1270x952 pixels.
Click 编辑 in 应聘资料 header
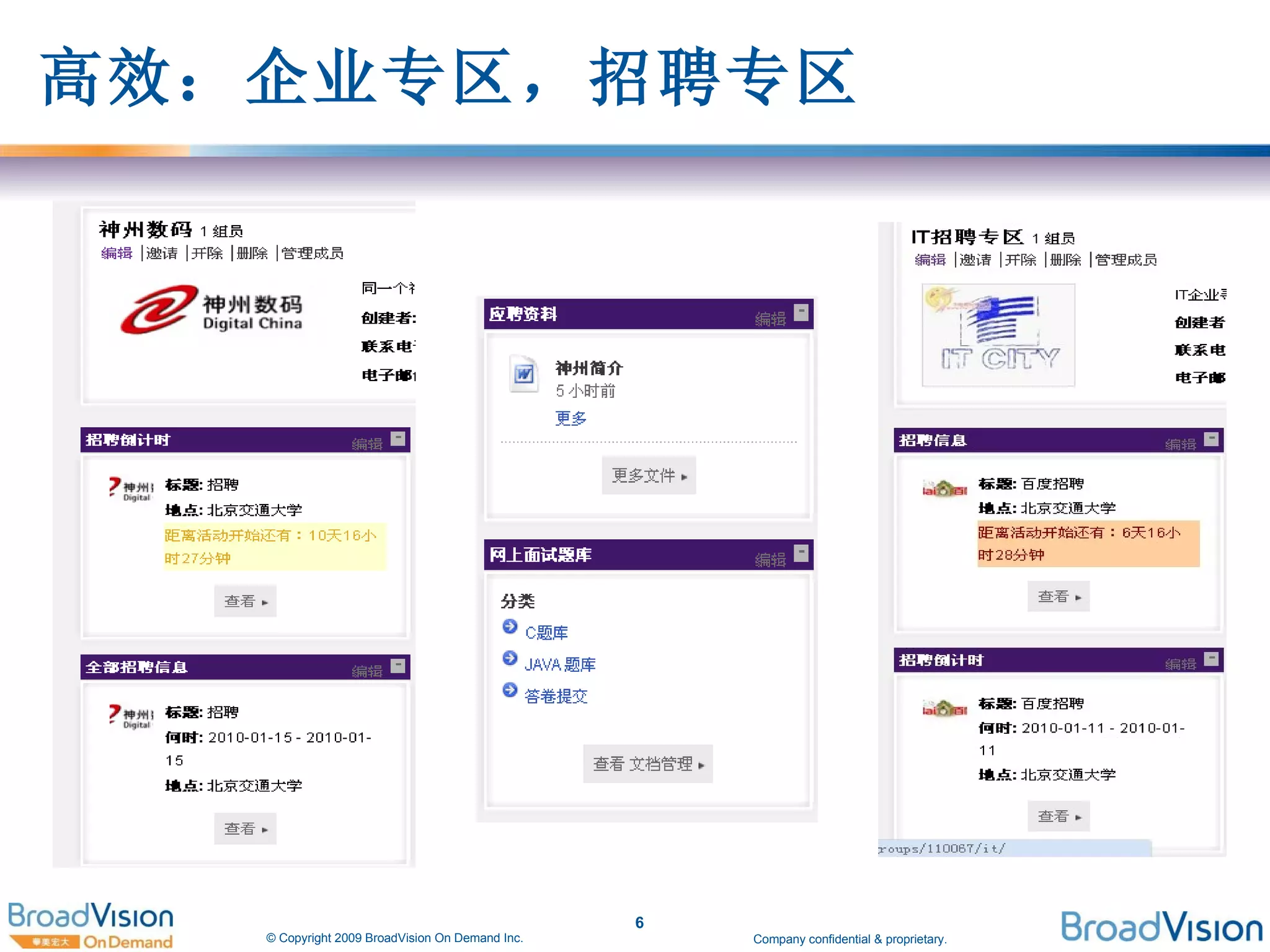click(770, 319)
